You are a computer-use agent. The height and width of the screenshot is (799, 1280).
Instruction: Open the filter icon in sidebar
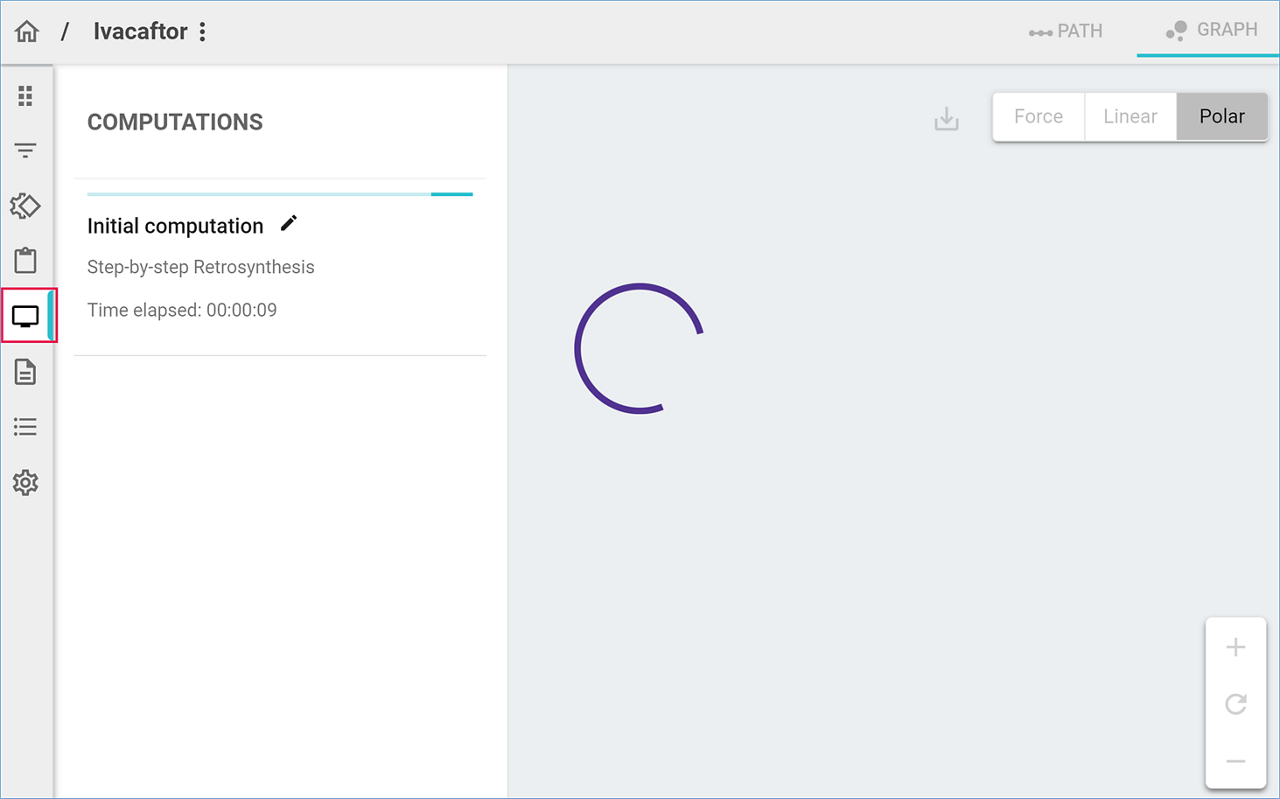[x=25, y=151]
